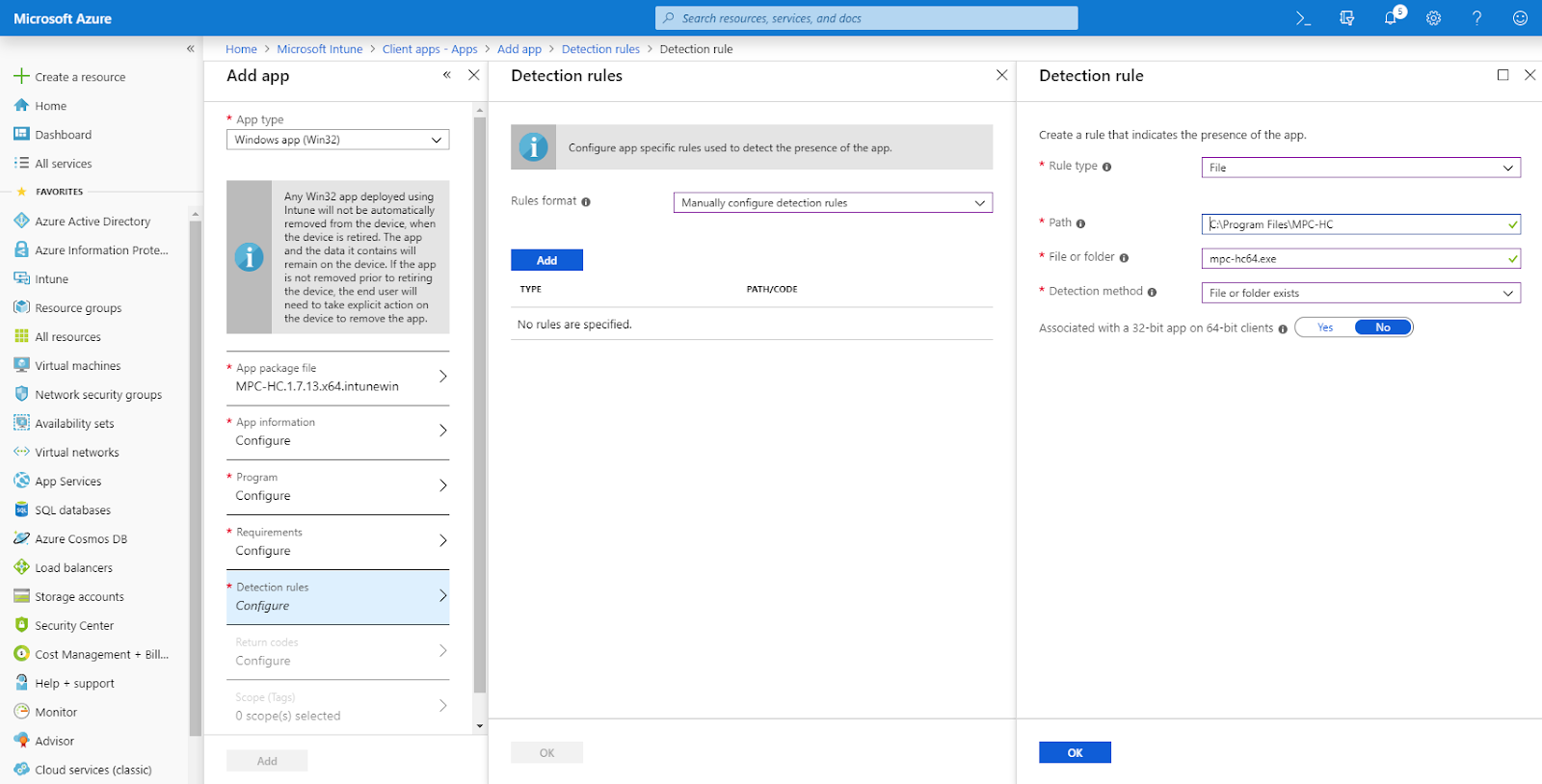Collapse the left navigation sidebar
The width and height of the screenshot is (1542, 784).
[x=190, y=48]
